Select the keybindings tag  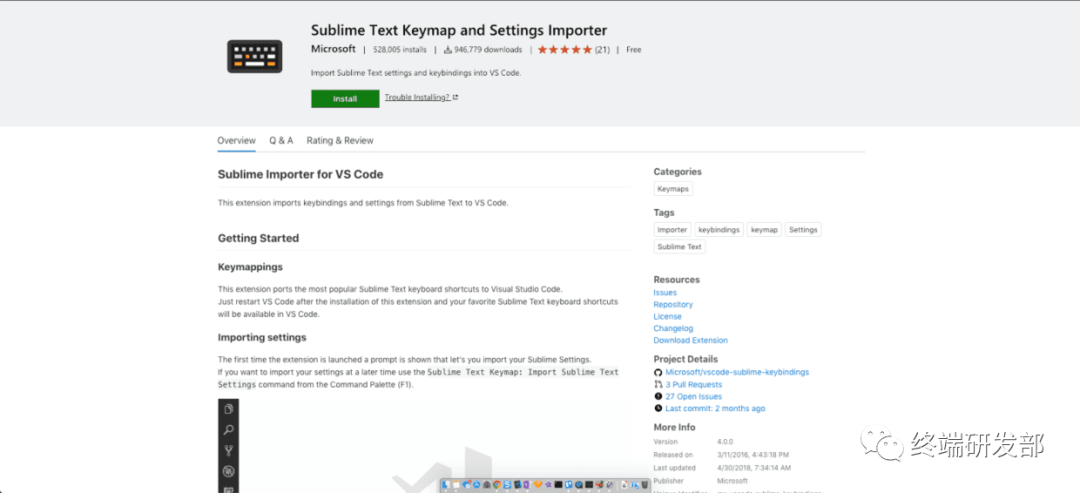coord(719,229)
